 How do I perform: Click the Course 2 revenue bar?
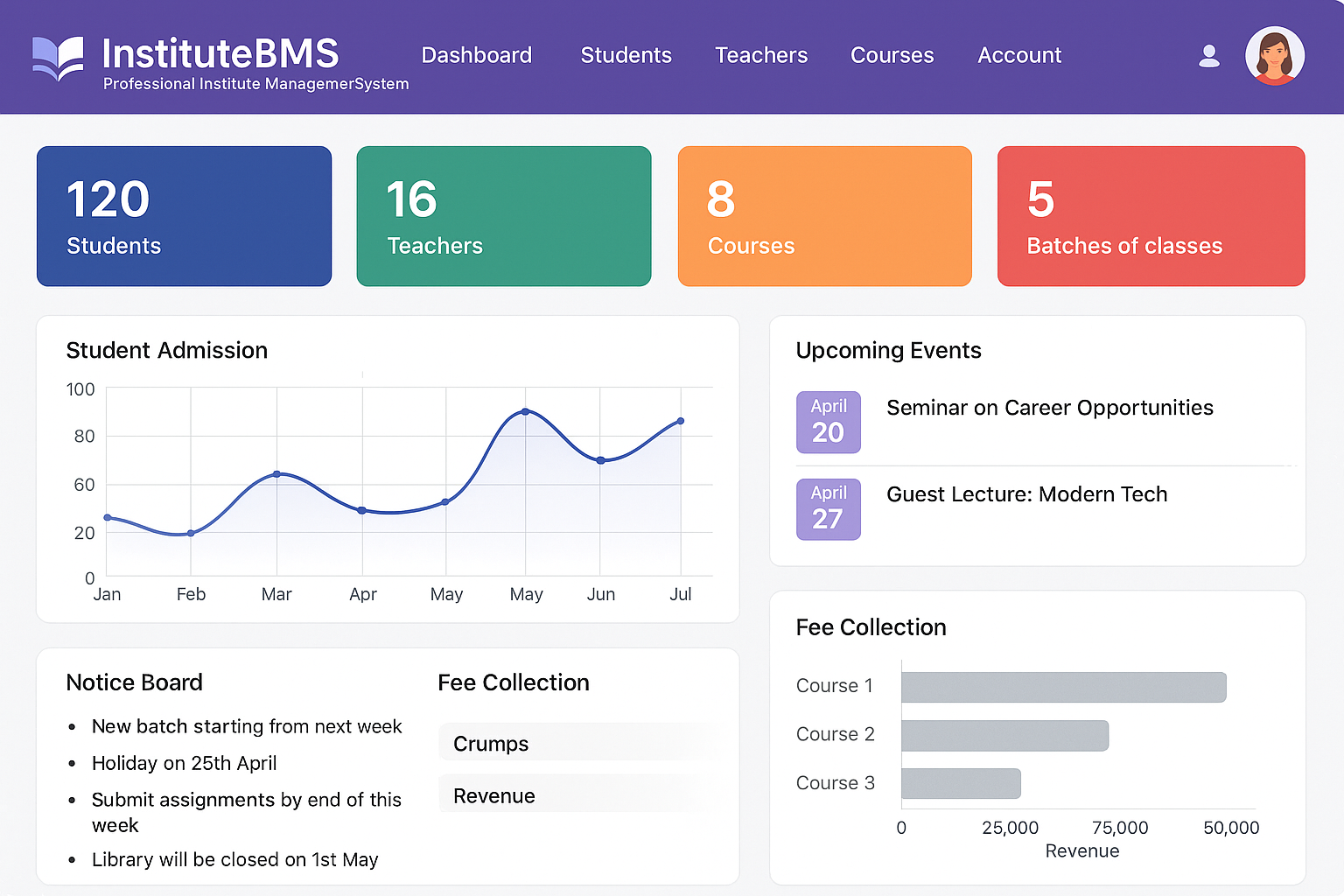[x=1004, y=735]
